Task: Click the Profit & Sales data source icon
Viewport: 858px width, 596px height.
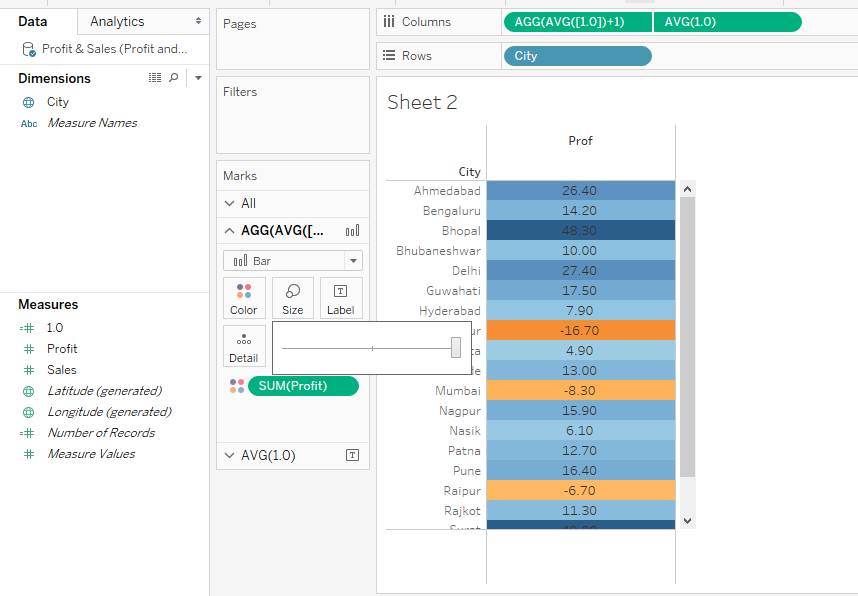Action: pyautogui.click(x=29, y=49)
